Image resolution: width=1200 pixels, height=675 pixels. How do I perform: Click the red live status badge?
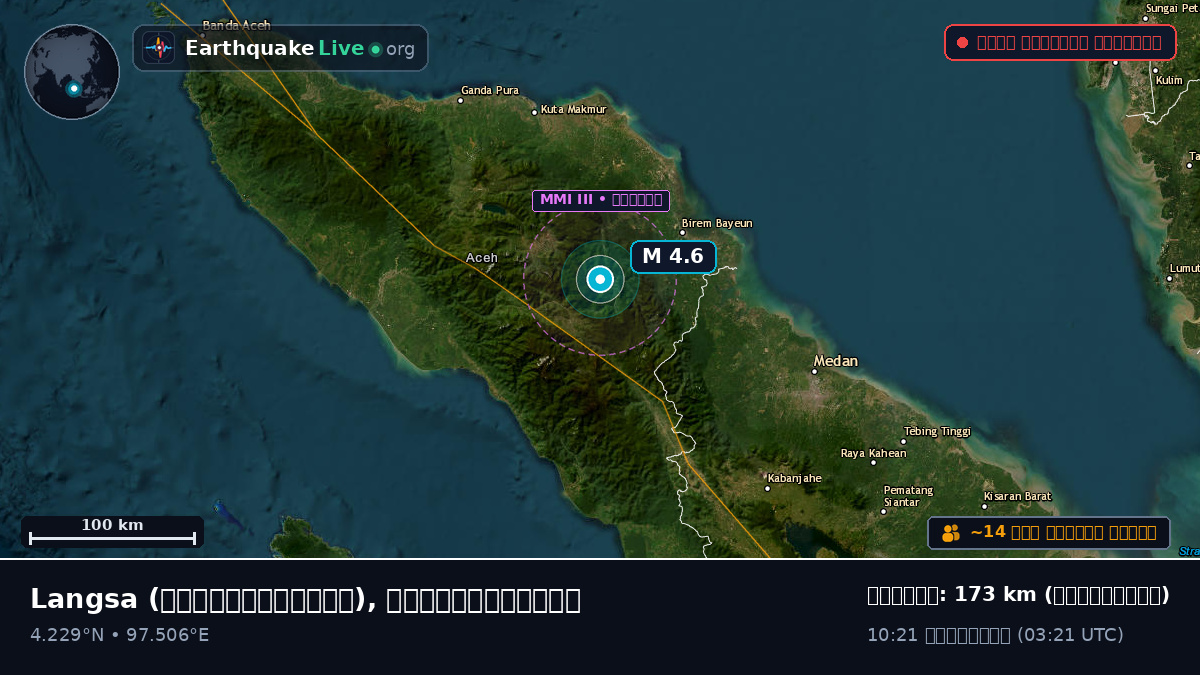click(x=1060, y=42)
